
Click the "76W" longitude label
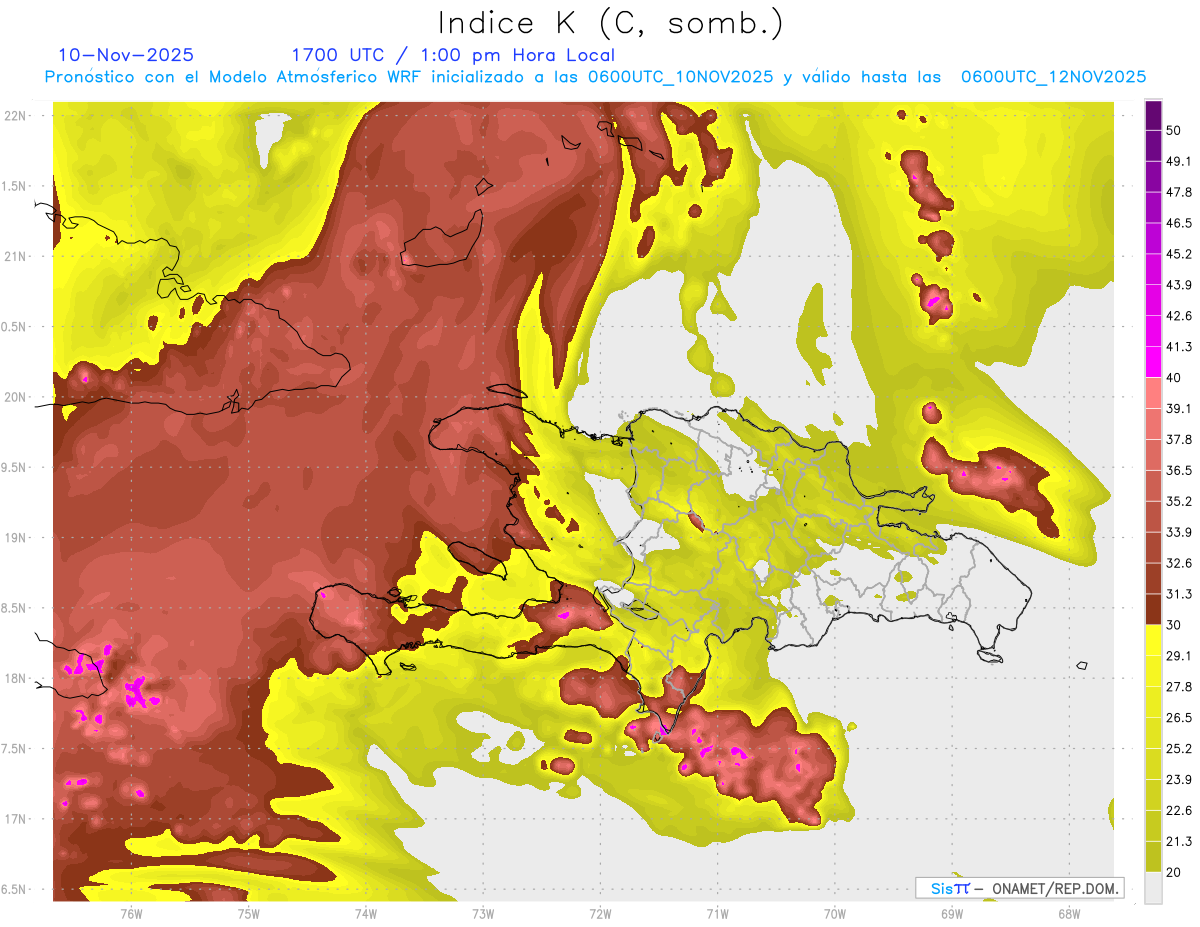coord(131,914)
